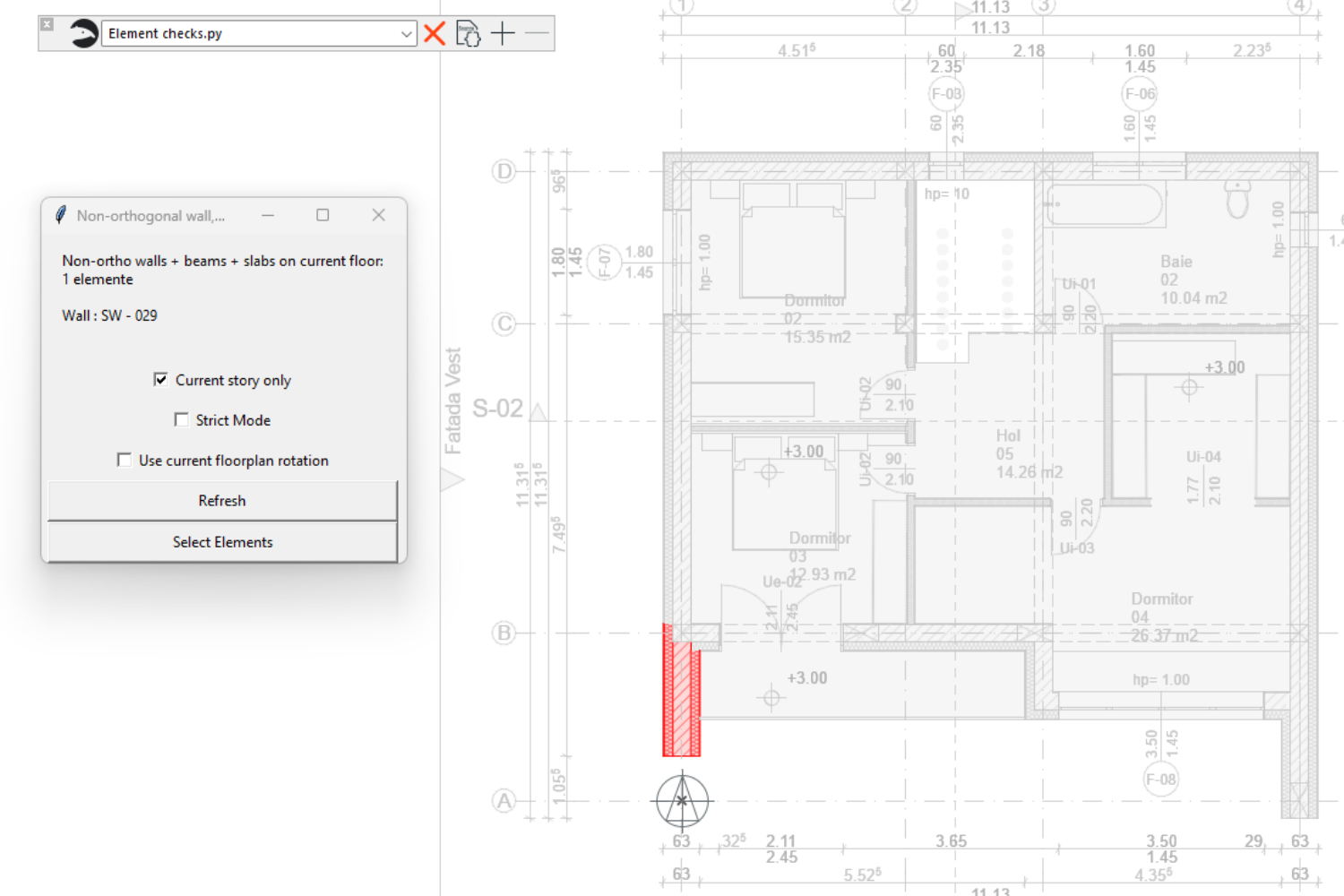Select the Ui-01 door label
Viewport: 1344px width, 896px height.
(1079, 284)
